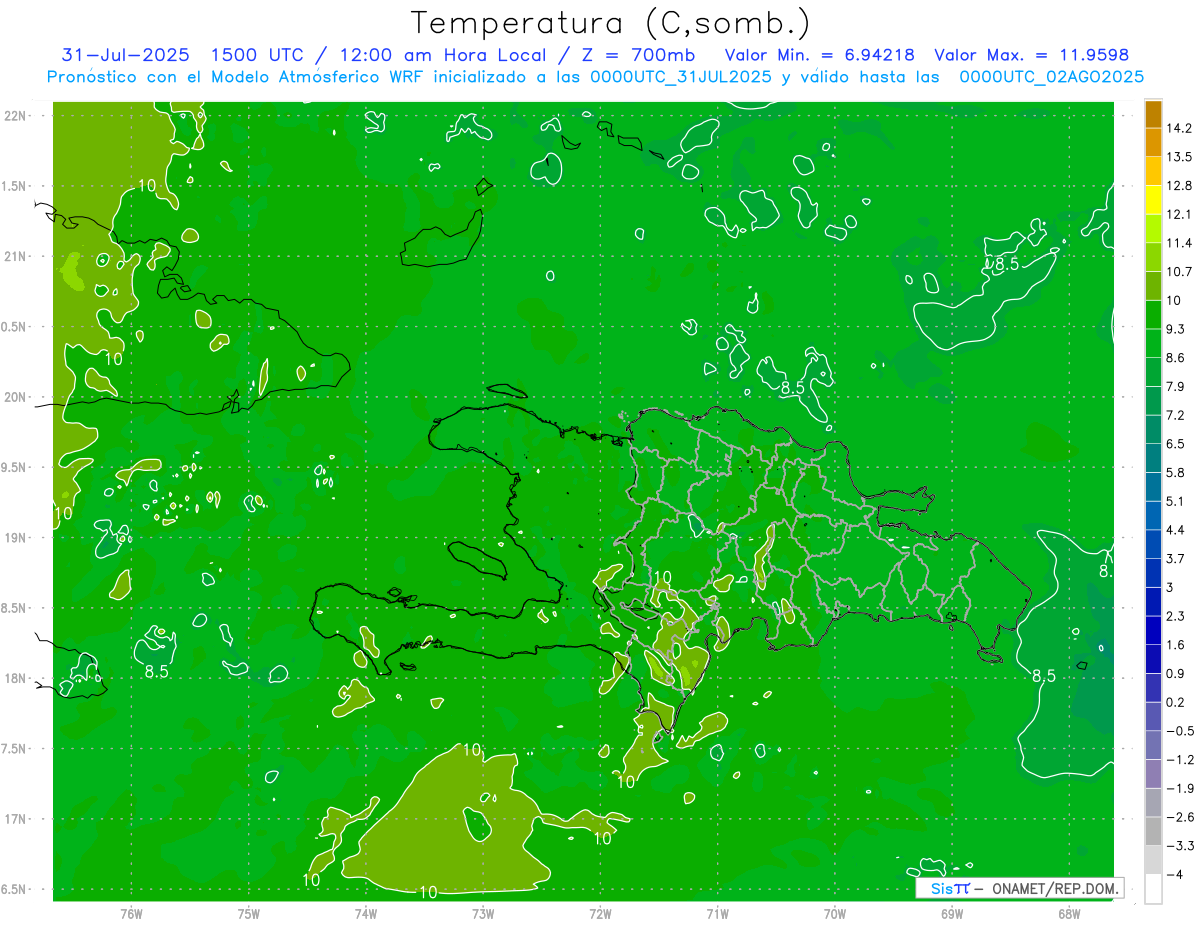Click the '75W' longitude axis label
The image size is (1200, 927).
(249, 914)
